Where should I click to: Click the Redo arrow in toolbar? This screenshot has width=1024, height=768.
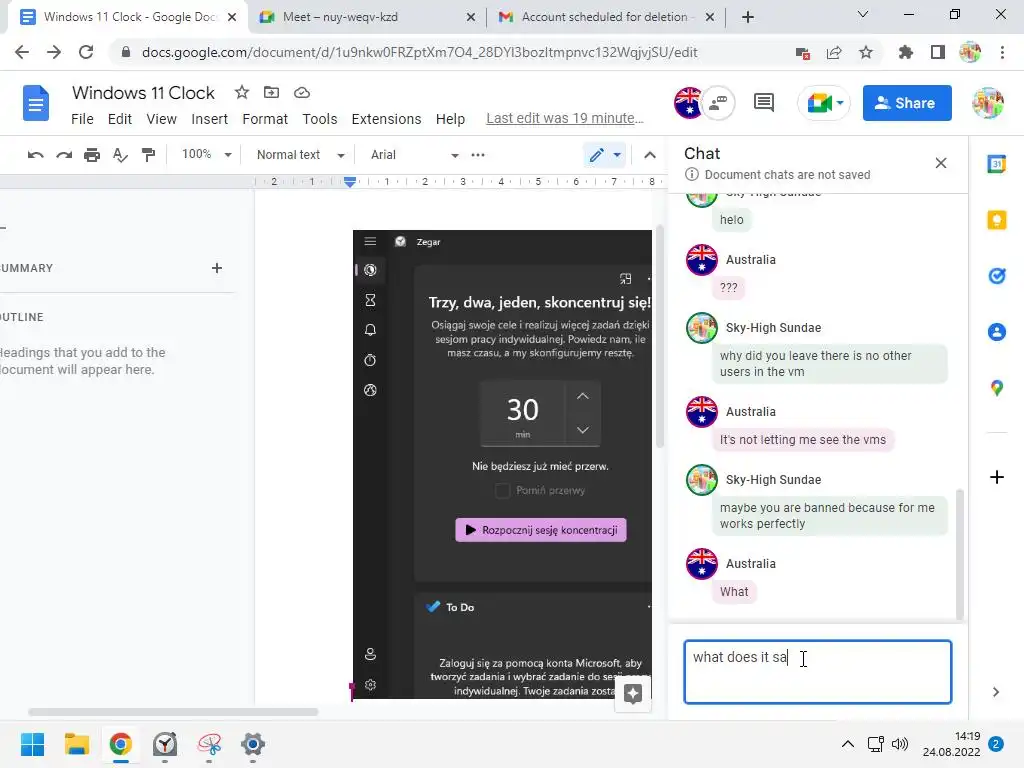point(64,155)
